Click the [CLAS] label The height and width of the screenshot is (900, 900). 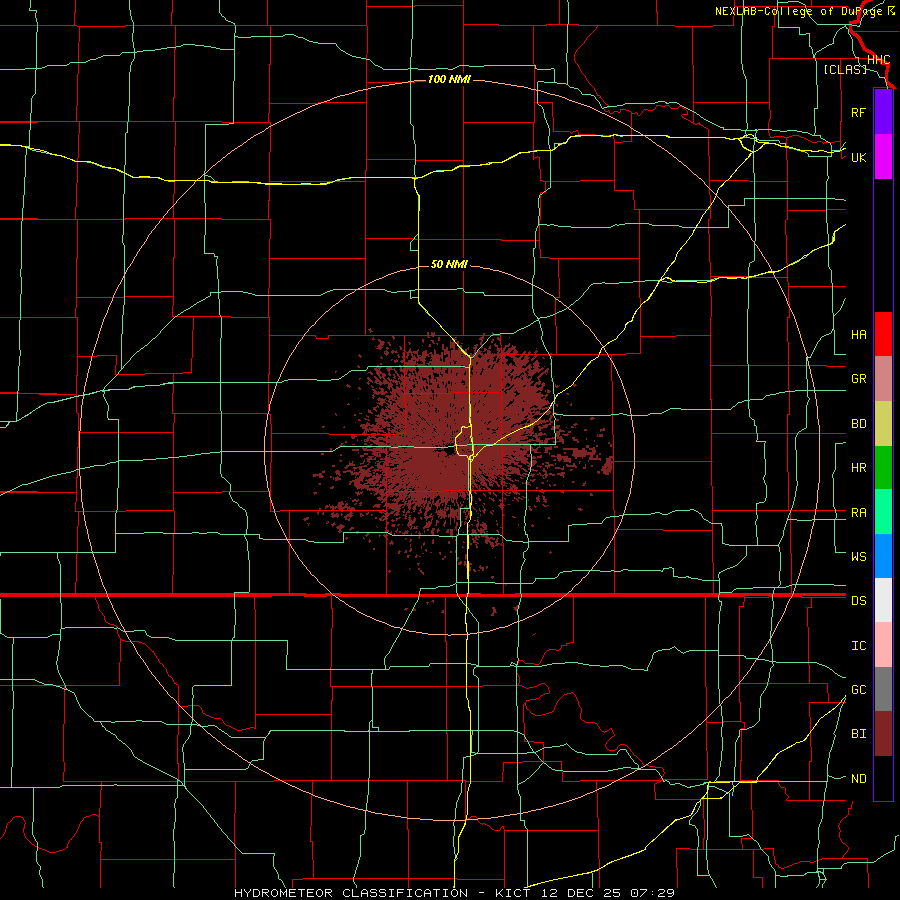[x=845, y=69]
